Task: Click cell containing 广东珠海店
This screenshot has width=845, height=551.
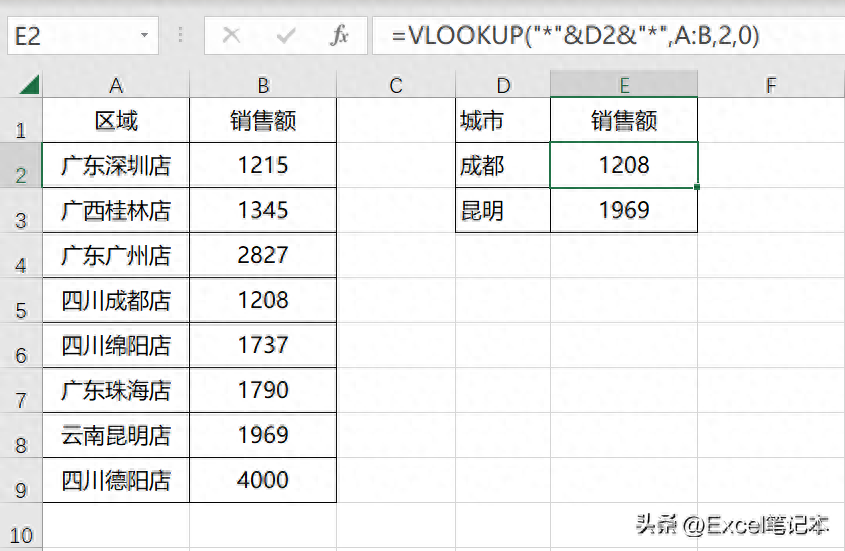Action: pos(116,390)
